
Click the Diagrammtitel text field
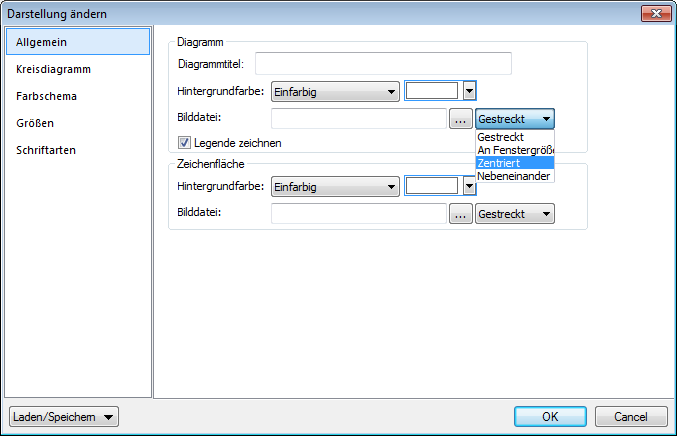point(383,64)
